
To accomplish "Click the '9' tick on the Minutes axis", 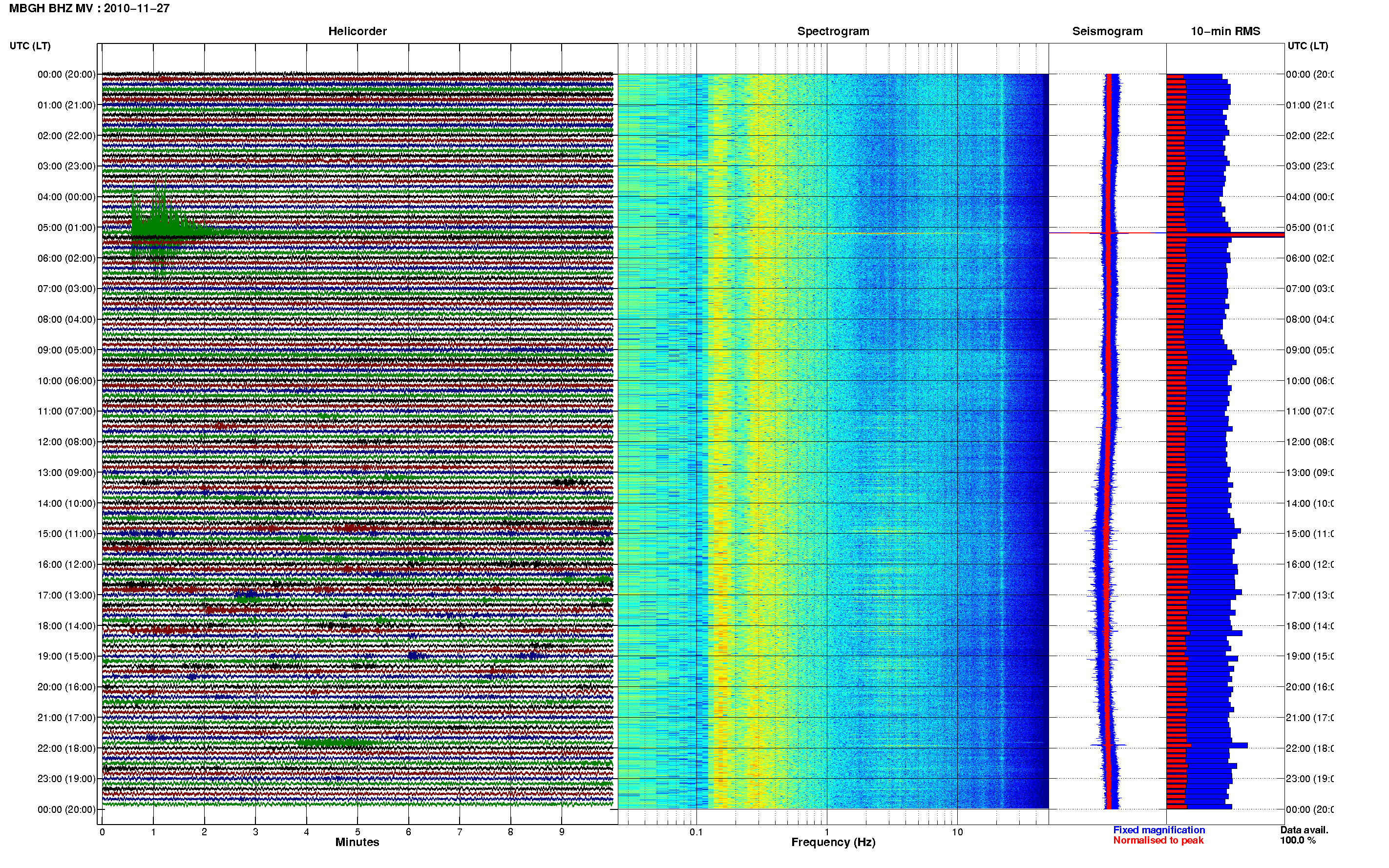I will (x=562, y=832).
